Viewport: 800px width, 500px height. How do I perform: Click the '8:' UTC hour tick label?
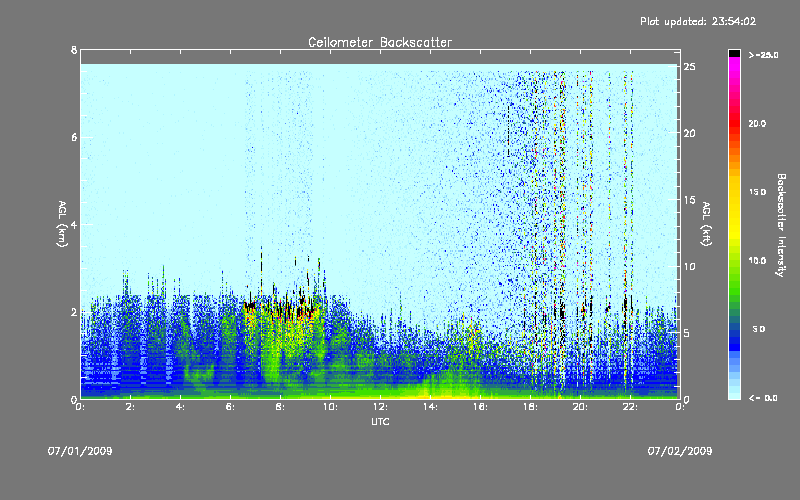(x=280, y=407)
